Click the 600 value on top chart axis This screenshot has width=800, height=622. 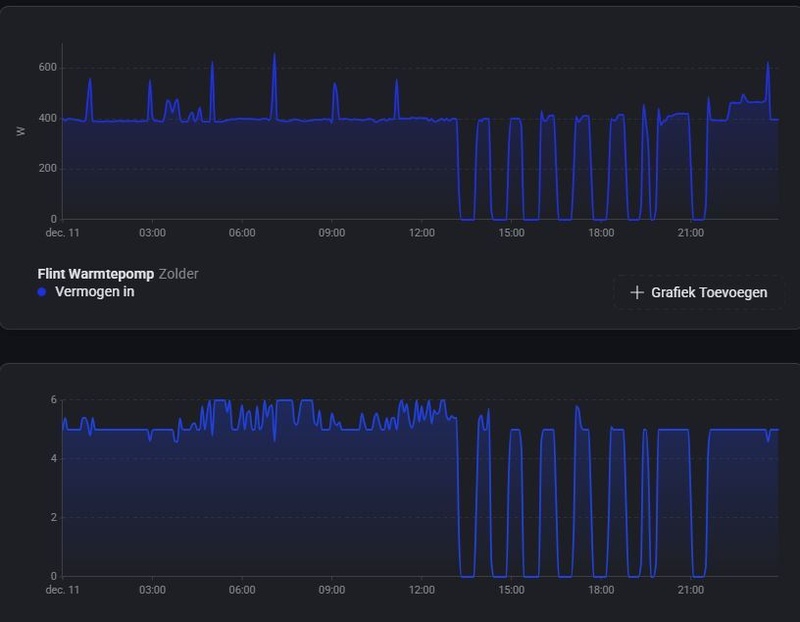pos(47,68)
